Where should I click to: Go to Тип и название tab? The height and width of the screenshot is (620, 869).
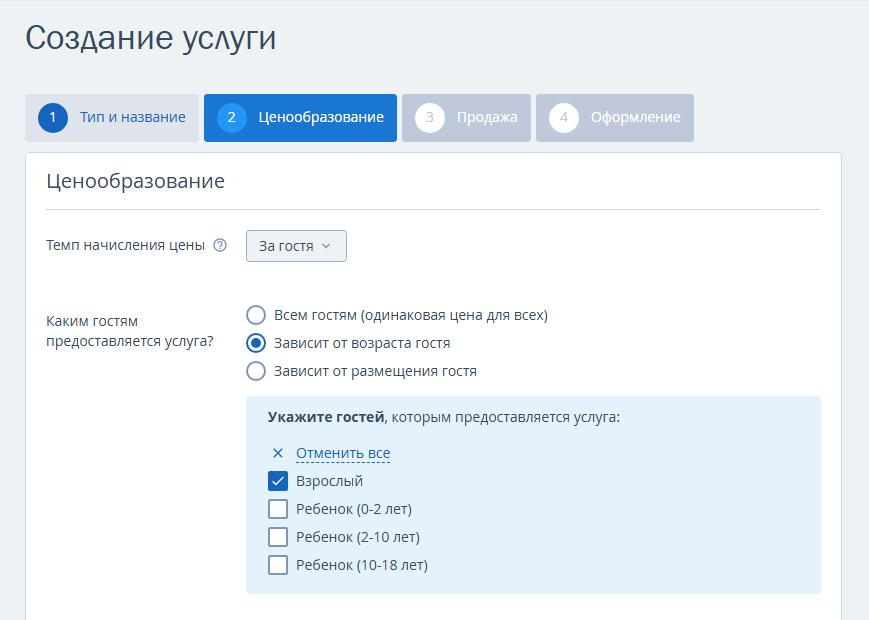coord(112,117)
